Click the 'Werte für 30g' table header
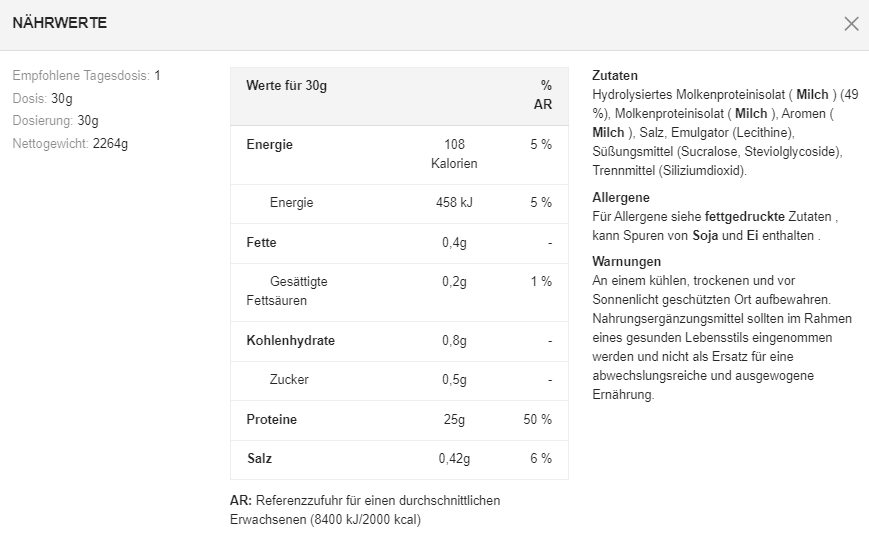This screenshot has height=536, width=869. (x=287, y=86)
